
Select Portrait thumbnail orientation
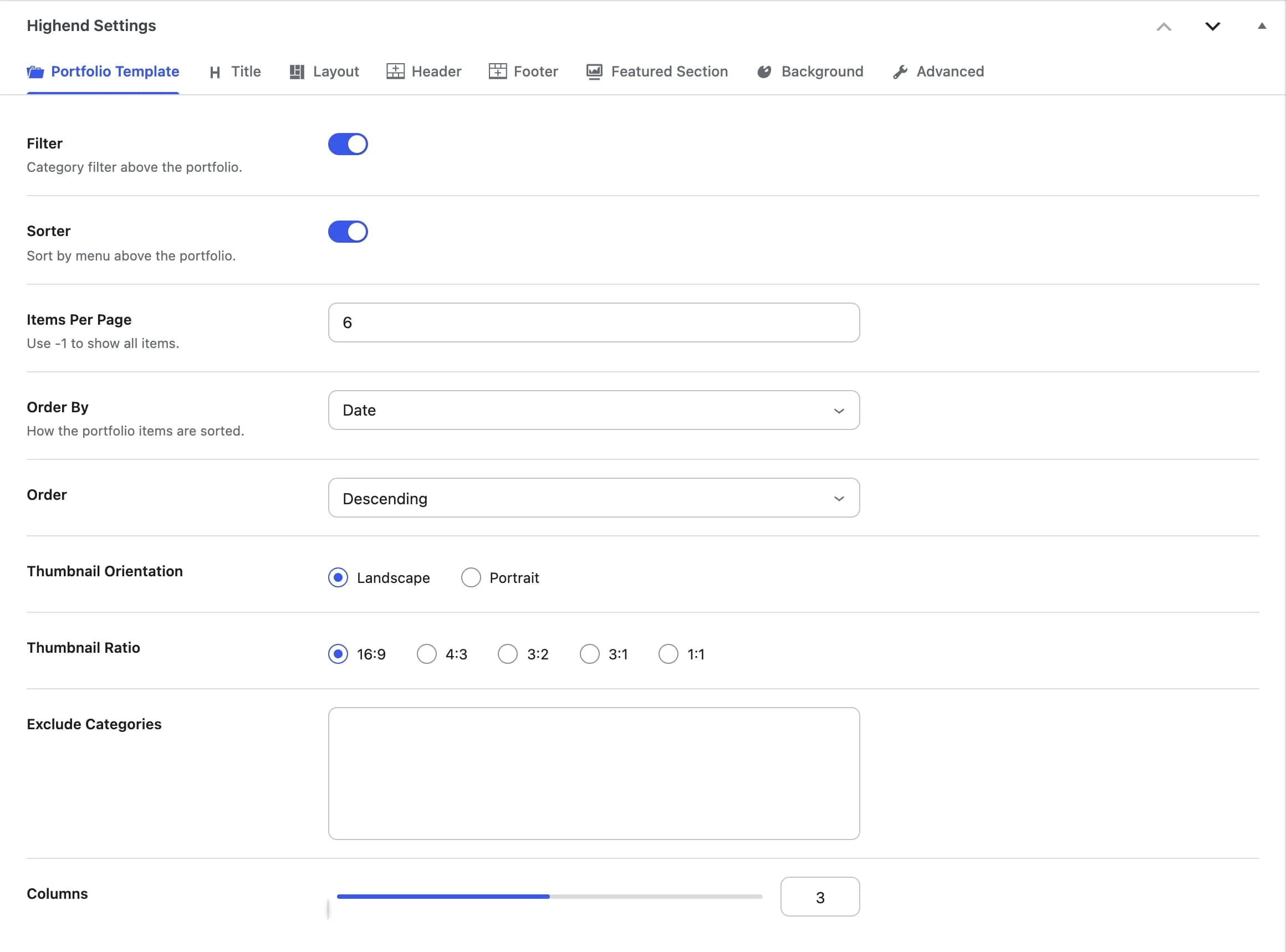click(x=471, y=577)
